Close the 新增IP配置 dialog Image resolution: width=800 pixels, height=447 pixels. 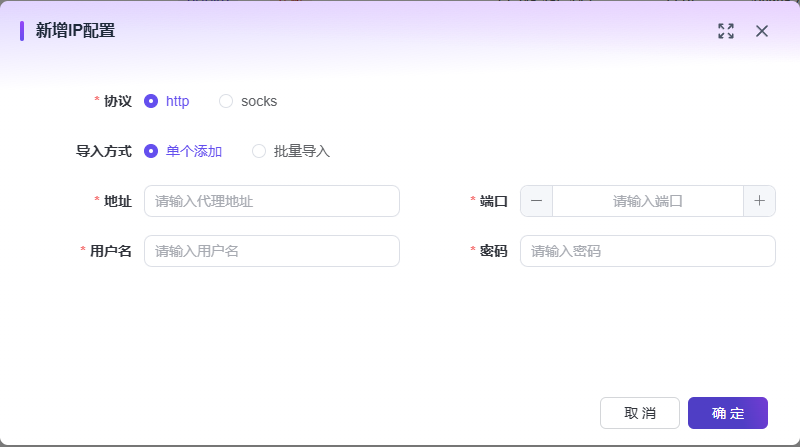click(x=762, y=31)
